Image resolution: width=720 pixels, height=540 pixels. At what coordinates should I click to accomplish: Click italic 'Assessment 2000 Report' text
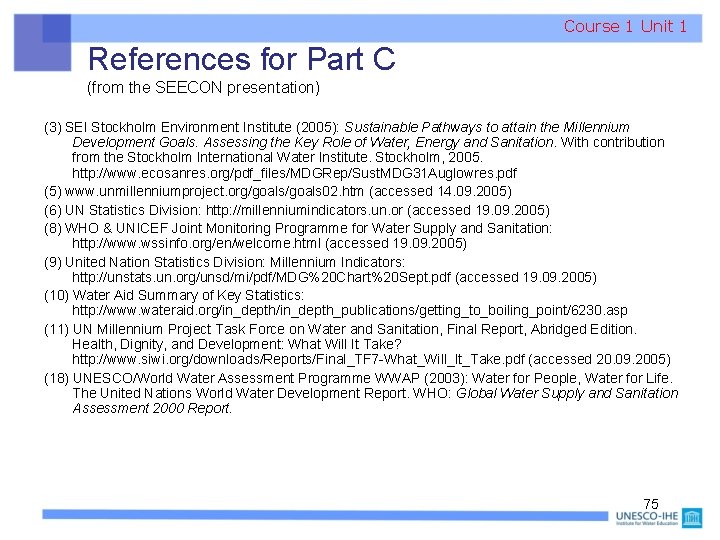tap(152, 408)
